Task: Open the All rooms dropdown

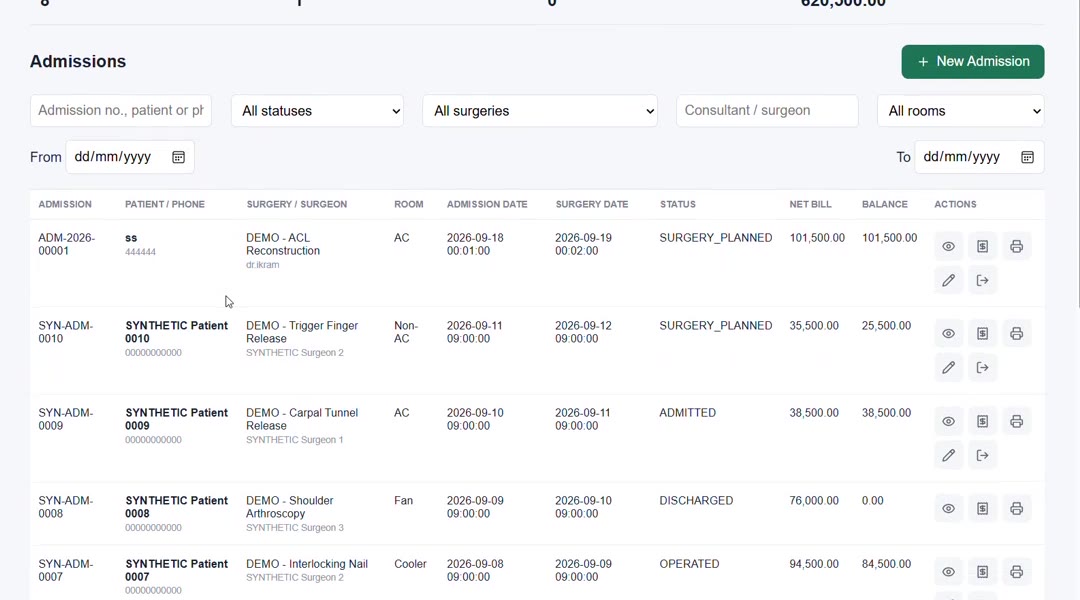Action: [960, 111]
